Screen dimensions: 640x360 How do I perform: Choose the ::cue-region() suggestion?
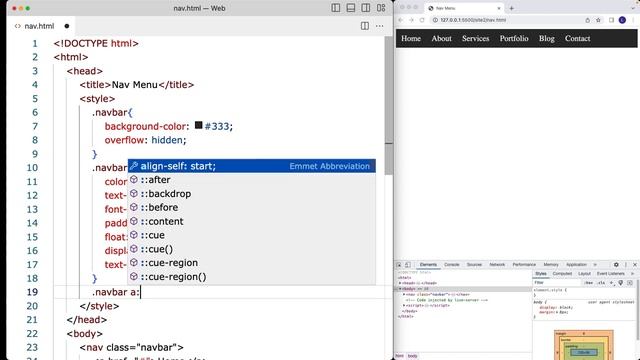click(251, 277)
